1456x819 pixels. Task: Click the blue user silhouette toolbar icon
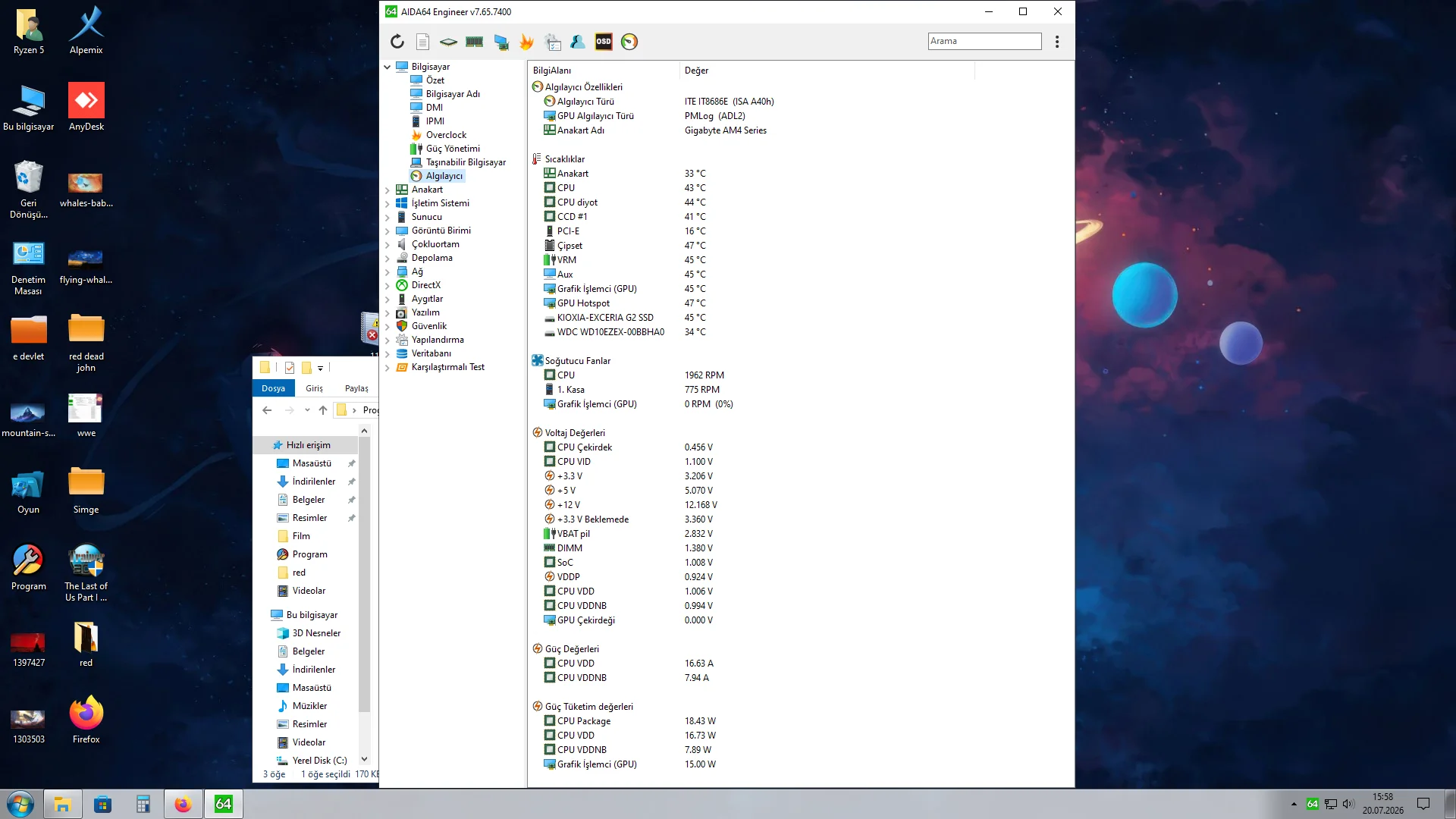pos(578,42)
